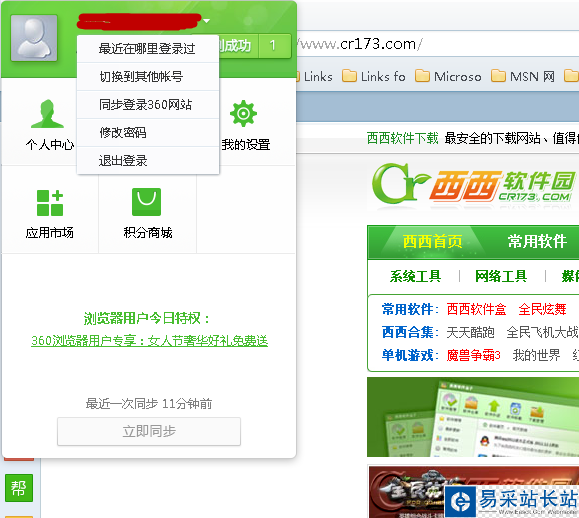Open the 魔兽争霸3 red link
This screenshot has width=579, height=518.
click(473, 356)
